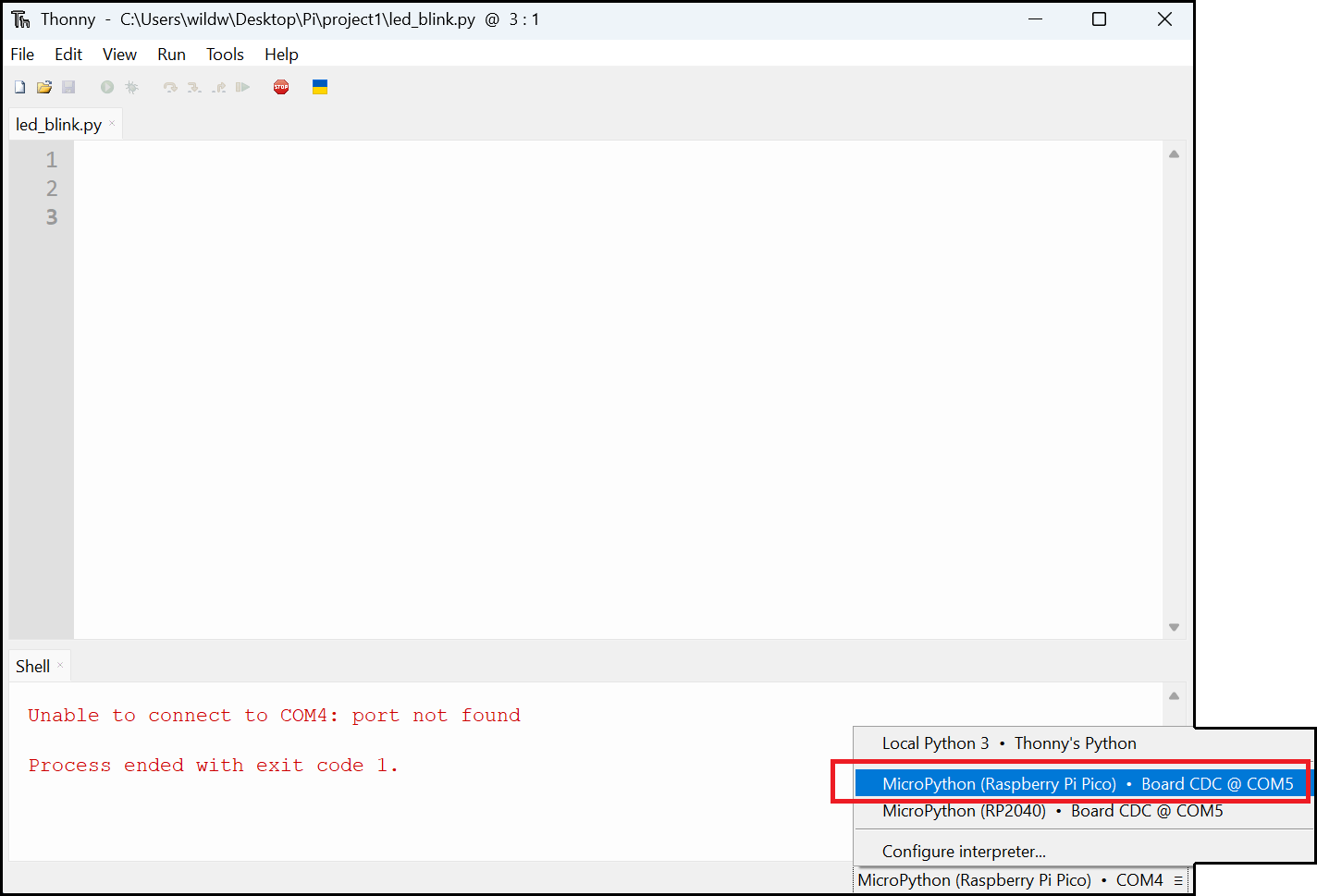Debug current script with the bug icon
Screen dimensions: 1317x896
pyautogui.click(x=132, y=87)
